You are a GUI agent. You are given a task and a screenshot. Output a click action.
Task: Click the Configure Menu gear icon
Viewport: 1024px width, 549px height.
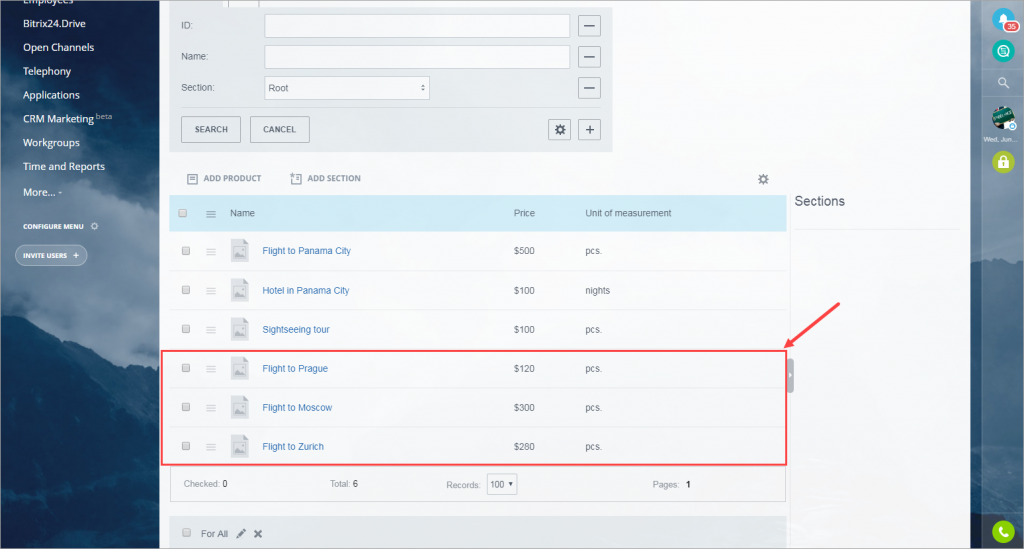coord(95,226)
